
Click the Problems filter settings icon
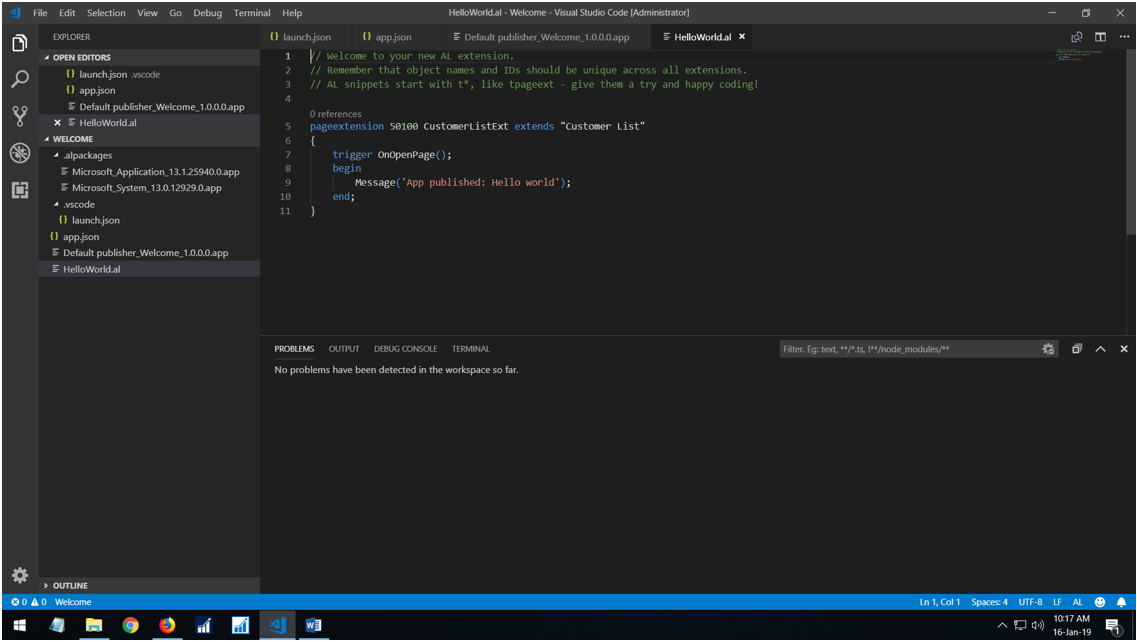click(x=1048, y=349)
